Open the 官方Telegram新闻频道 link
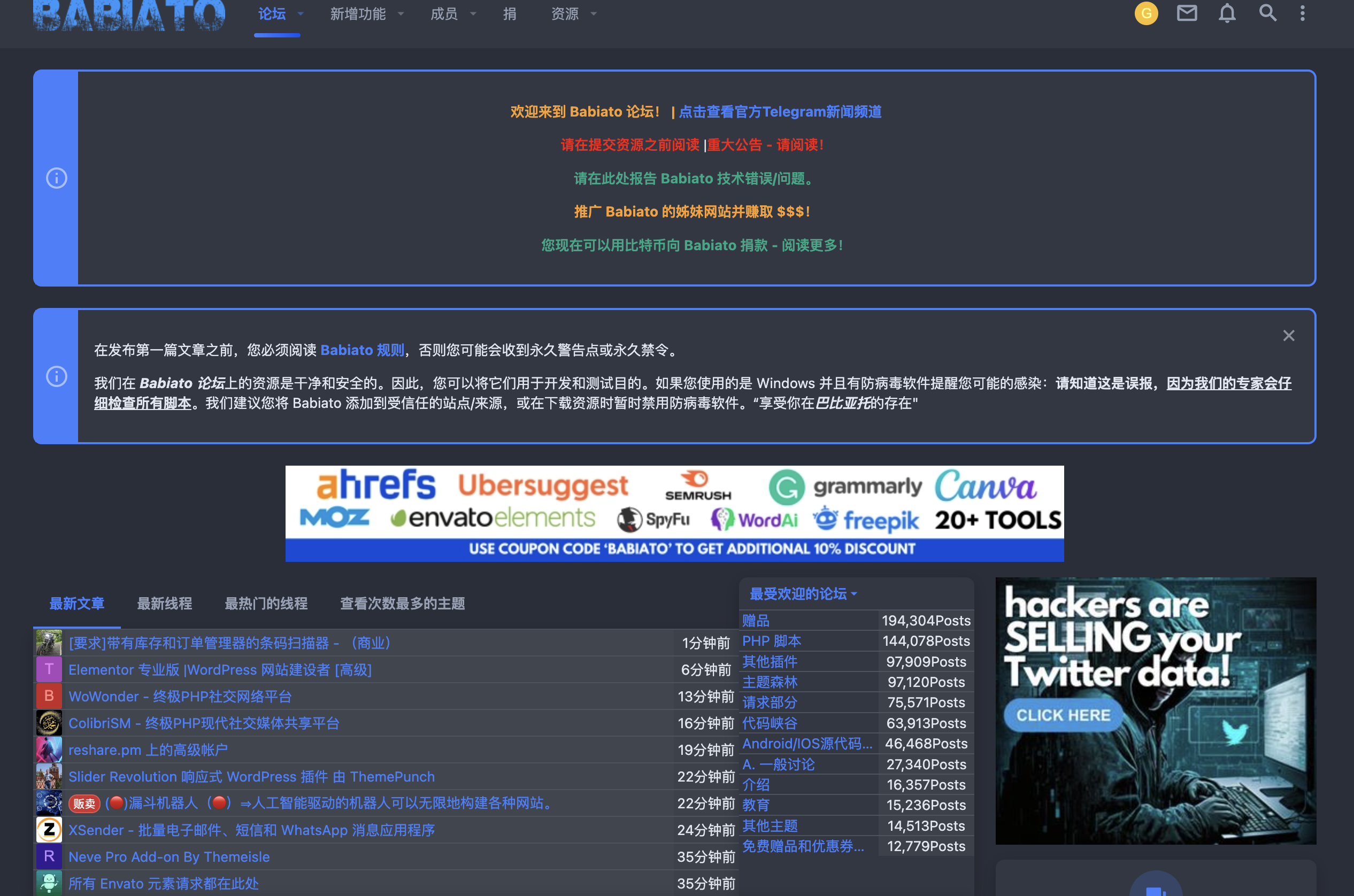This screenshot has width=1354, height=896. coord(780,111)
